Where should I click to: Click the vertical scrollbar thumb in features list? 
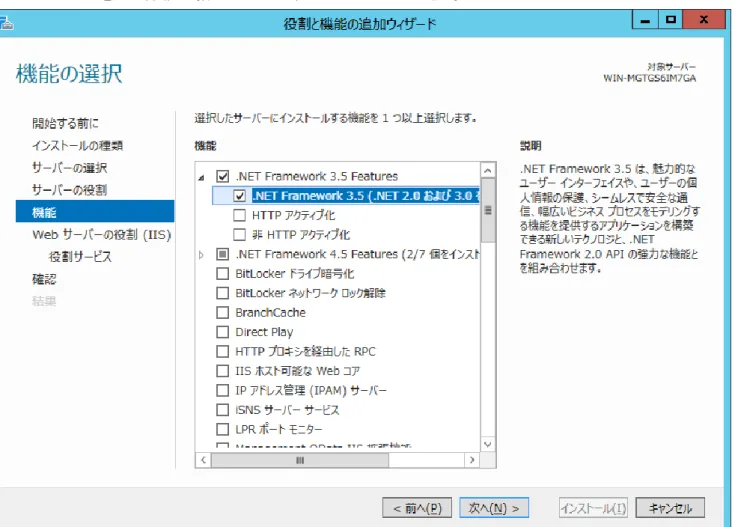pyautogui.click(x=488, y=210)
